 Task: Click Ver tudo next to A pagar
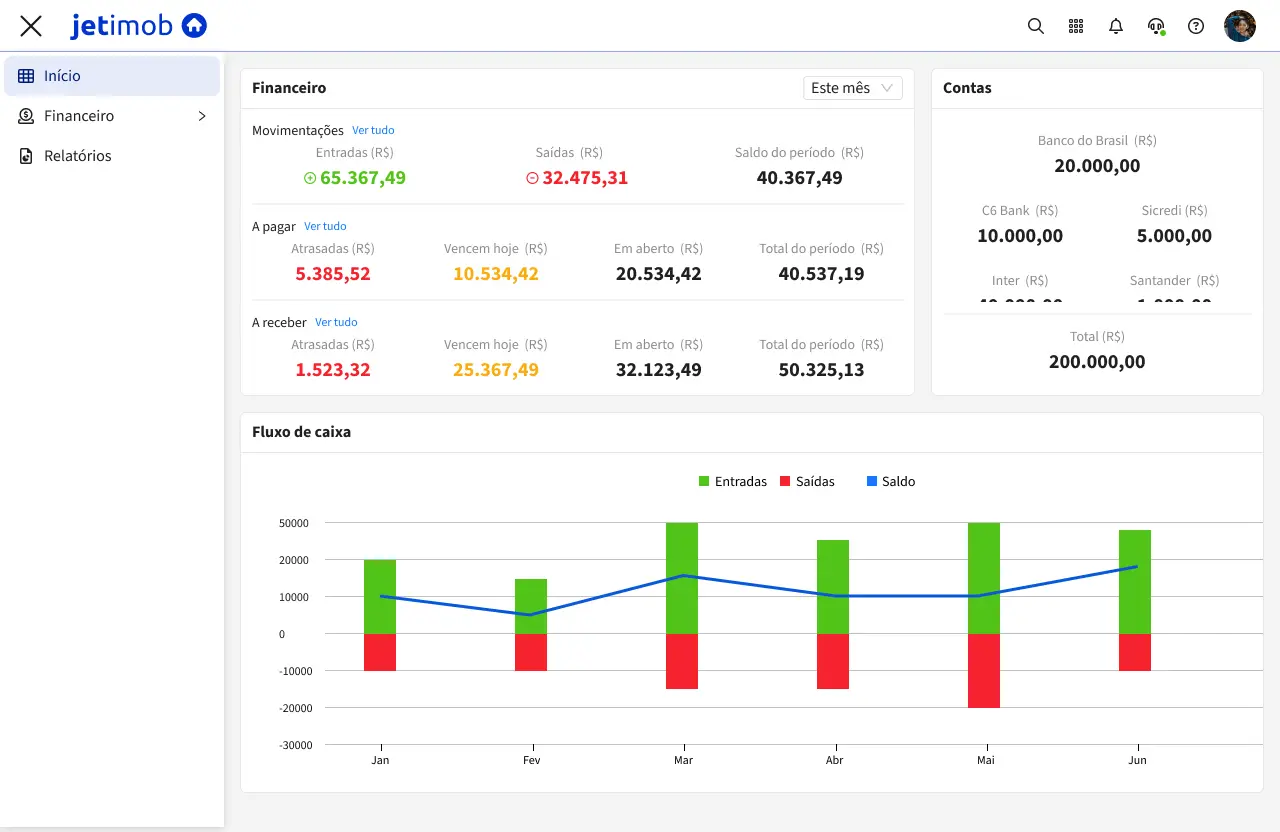[325, 226]
